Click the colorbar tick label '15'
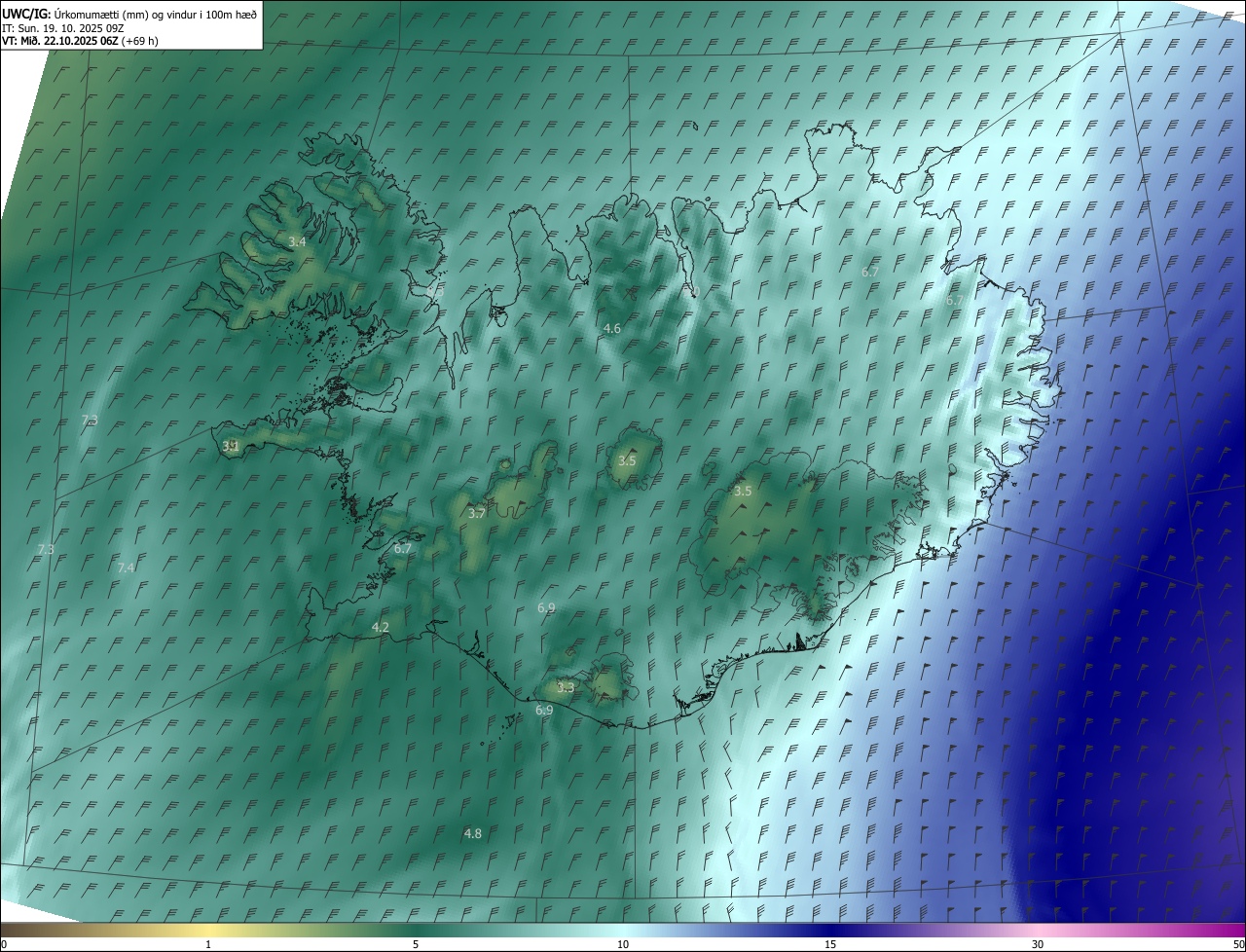The width and height of the screenshot is (1246, 952). (x=830, y=944)
